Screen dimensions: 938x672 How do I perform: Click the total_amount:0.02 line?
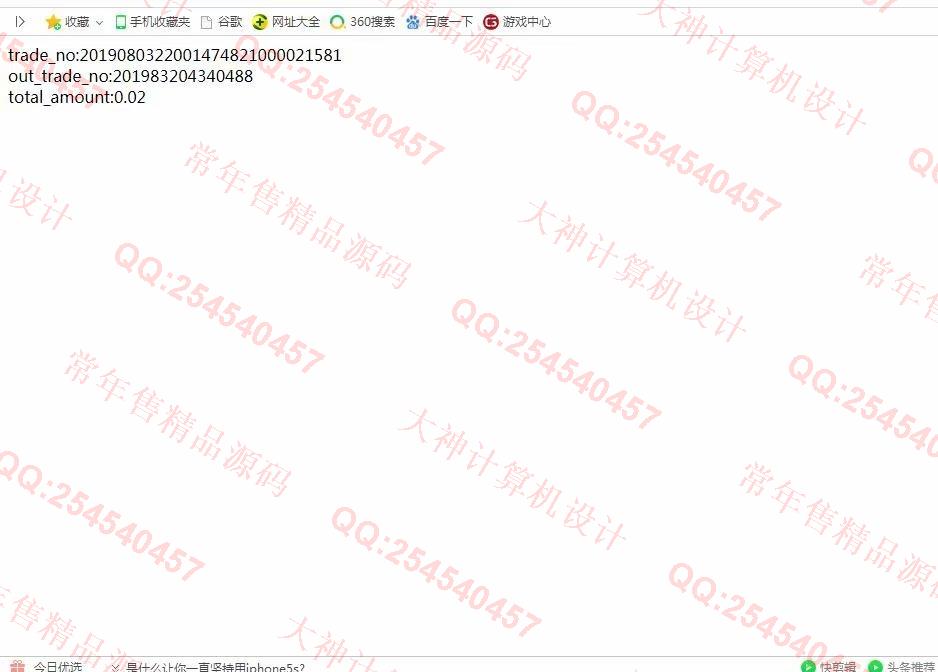tap(77, 98)
